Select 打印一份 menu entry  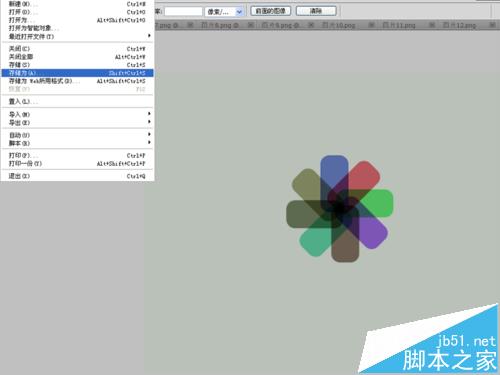[x=77, y=164]
